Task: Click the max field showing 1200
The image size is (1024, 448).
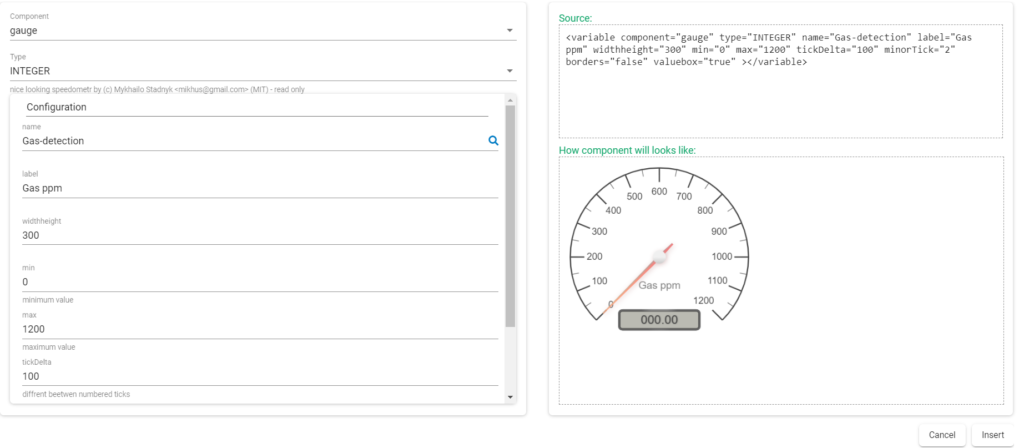Action: [x=258, y=329]
